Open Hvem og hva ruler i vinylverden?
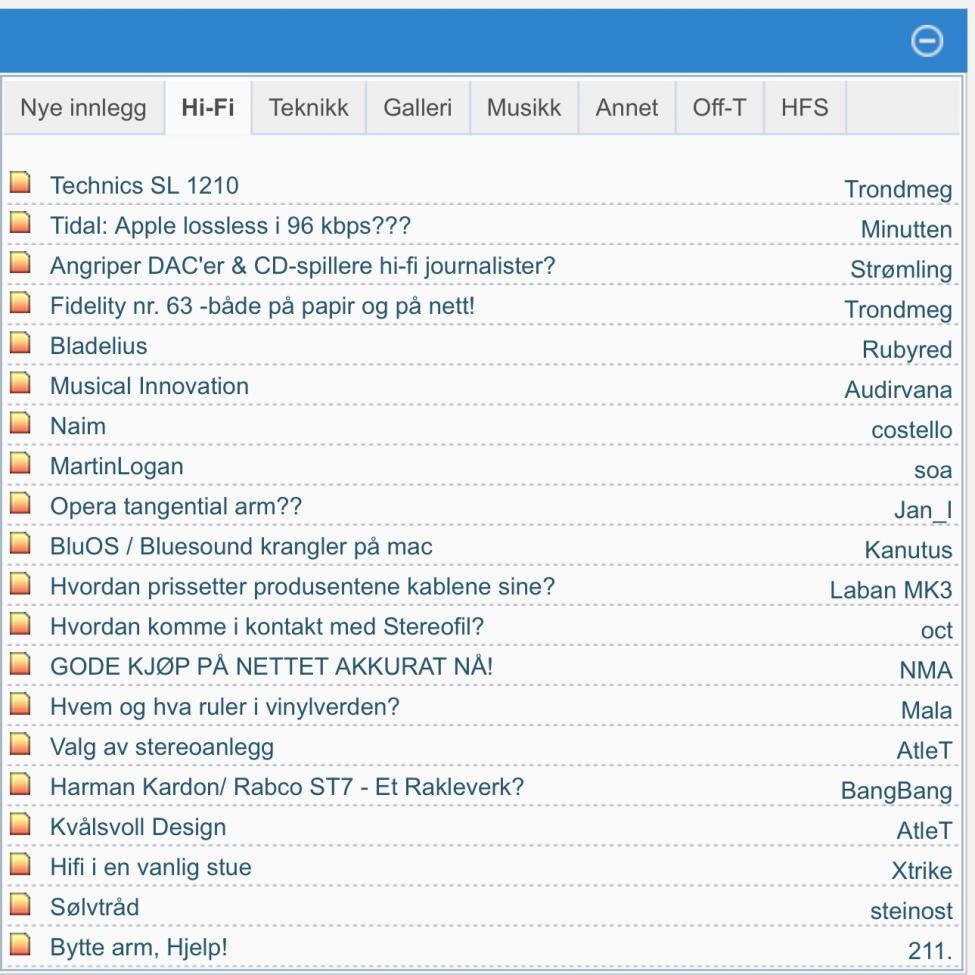The height and width of the screenshot is (975, 975). pos(224,707)
